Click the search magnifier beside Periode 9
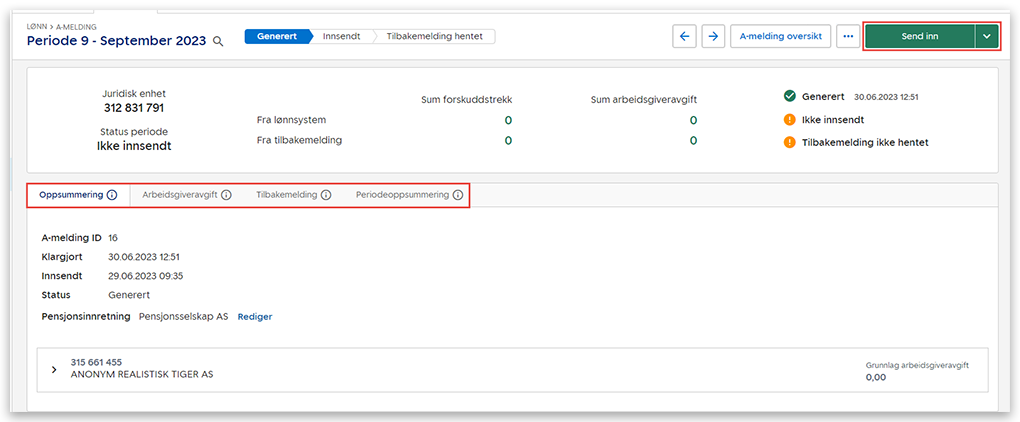The width and height of the screenshot is (1020, 422). pyautogui.click(x=217, y=42)
